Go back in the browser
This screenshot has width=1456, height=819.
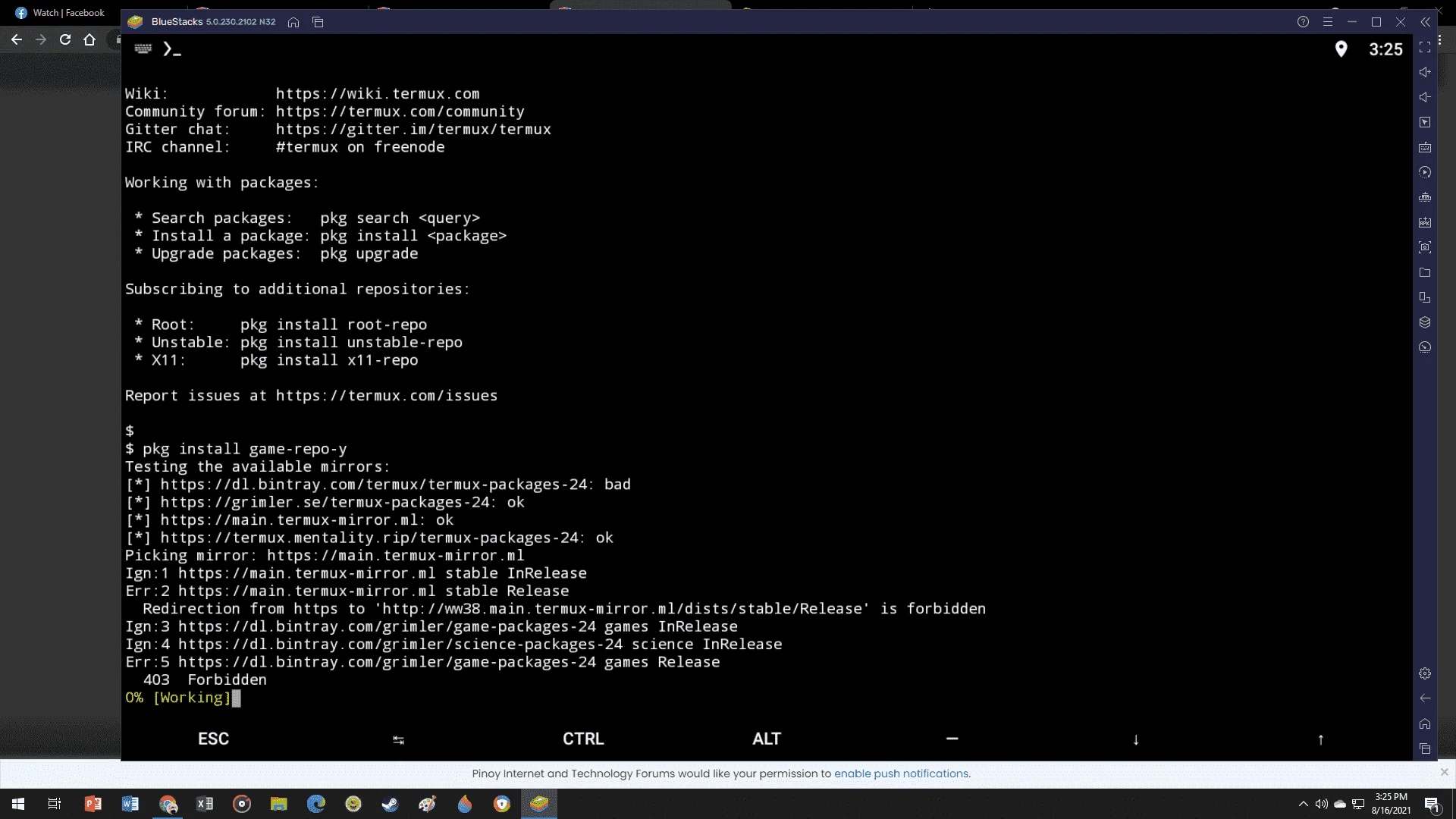click(17, 39)
